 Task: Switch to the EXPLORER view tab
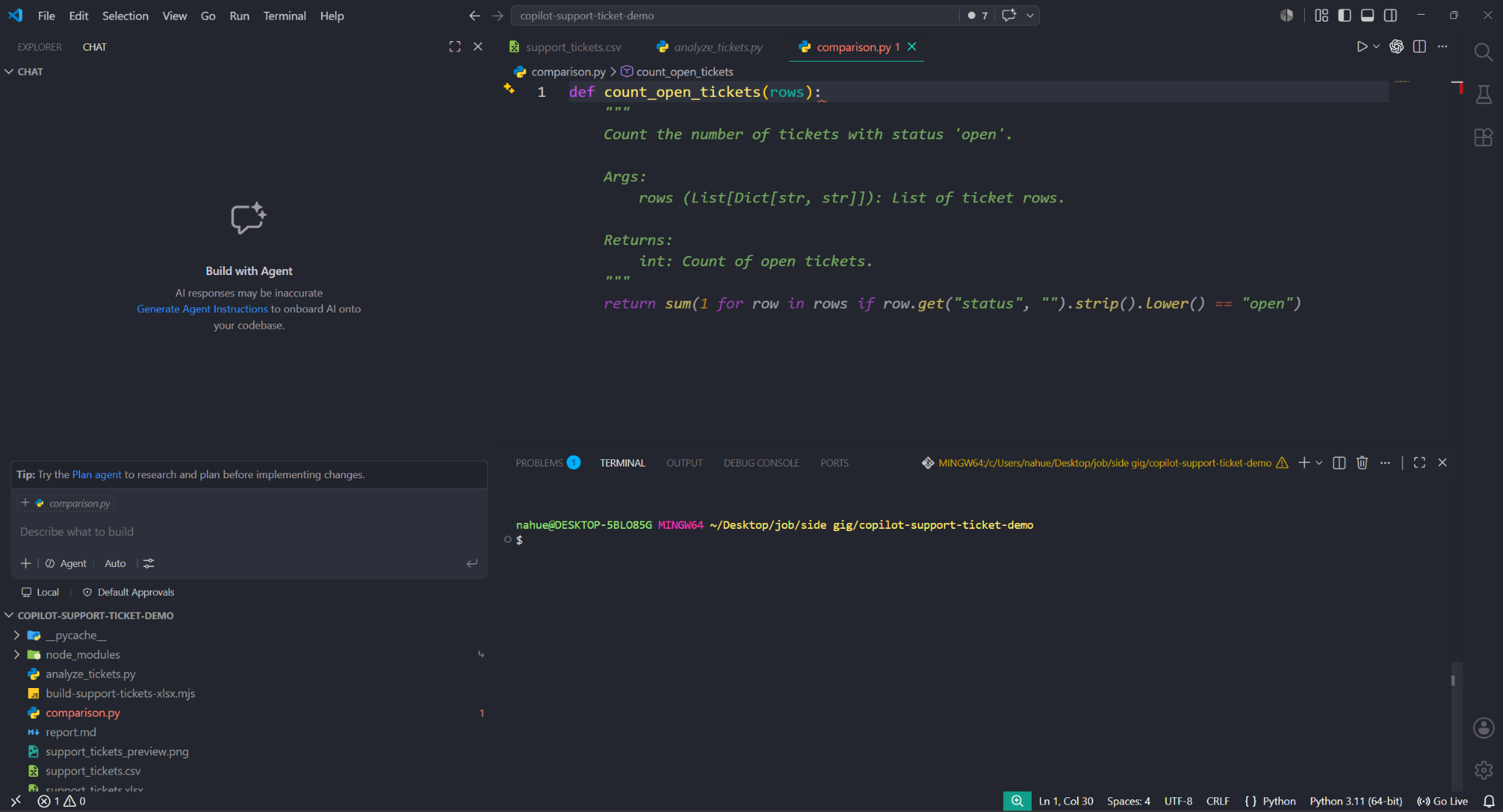40,47
